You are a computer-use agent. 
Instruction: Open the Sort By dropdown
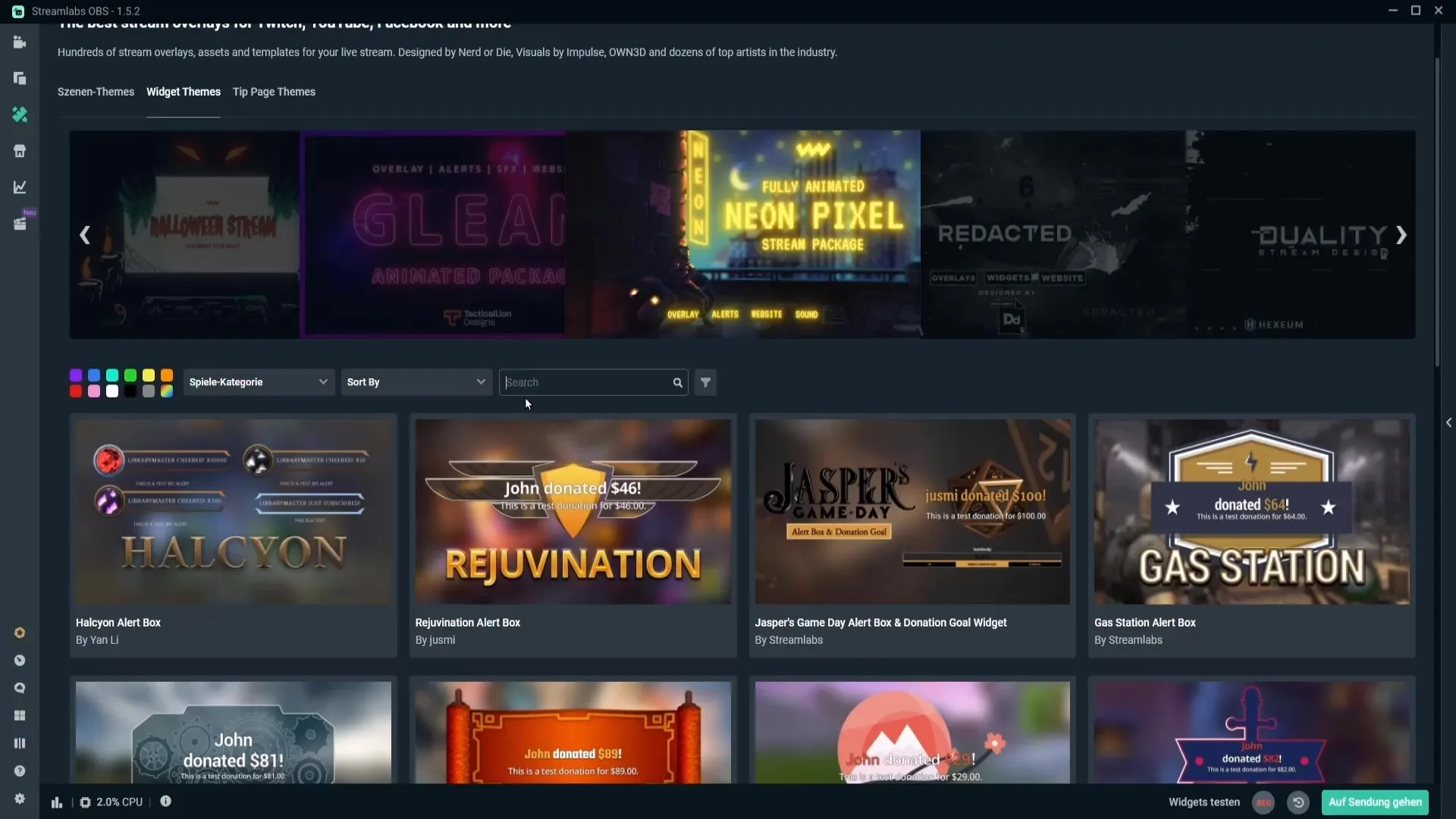pyautogui.click(x=416, y=382)
